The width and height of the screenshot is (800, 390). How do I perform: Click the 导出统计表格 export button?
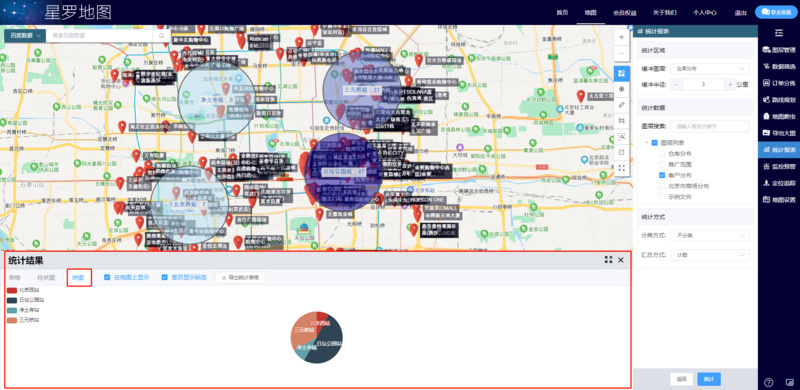(240, 278)
